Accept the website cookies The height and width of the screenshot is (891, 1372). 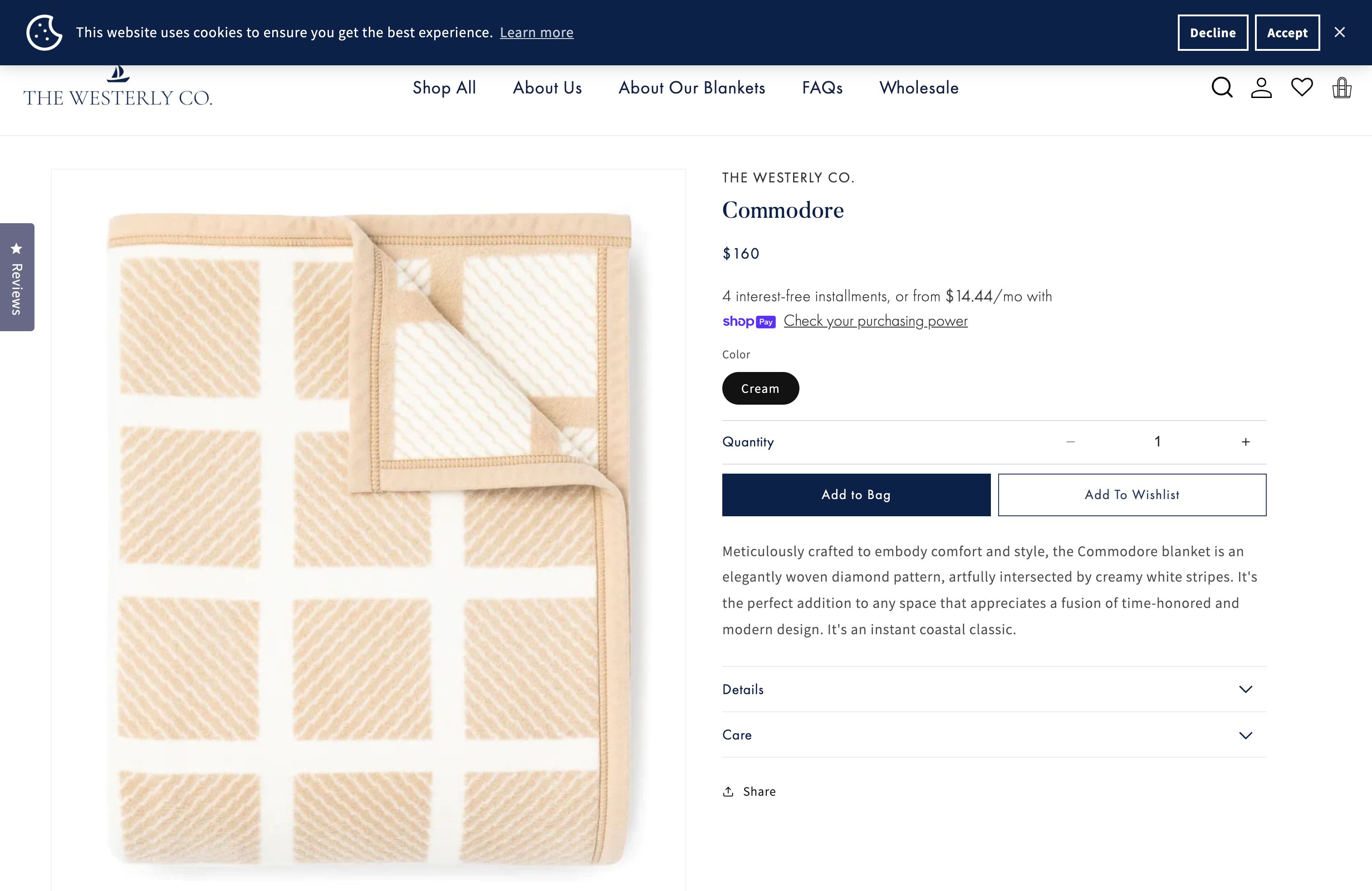pos(1287,33)
